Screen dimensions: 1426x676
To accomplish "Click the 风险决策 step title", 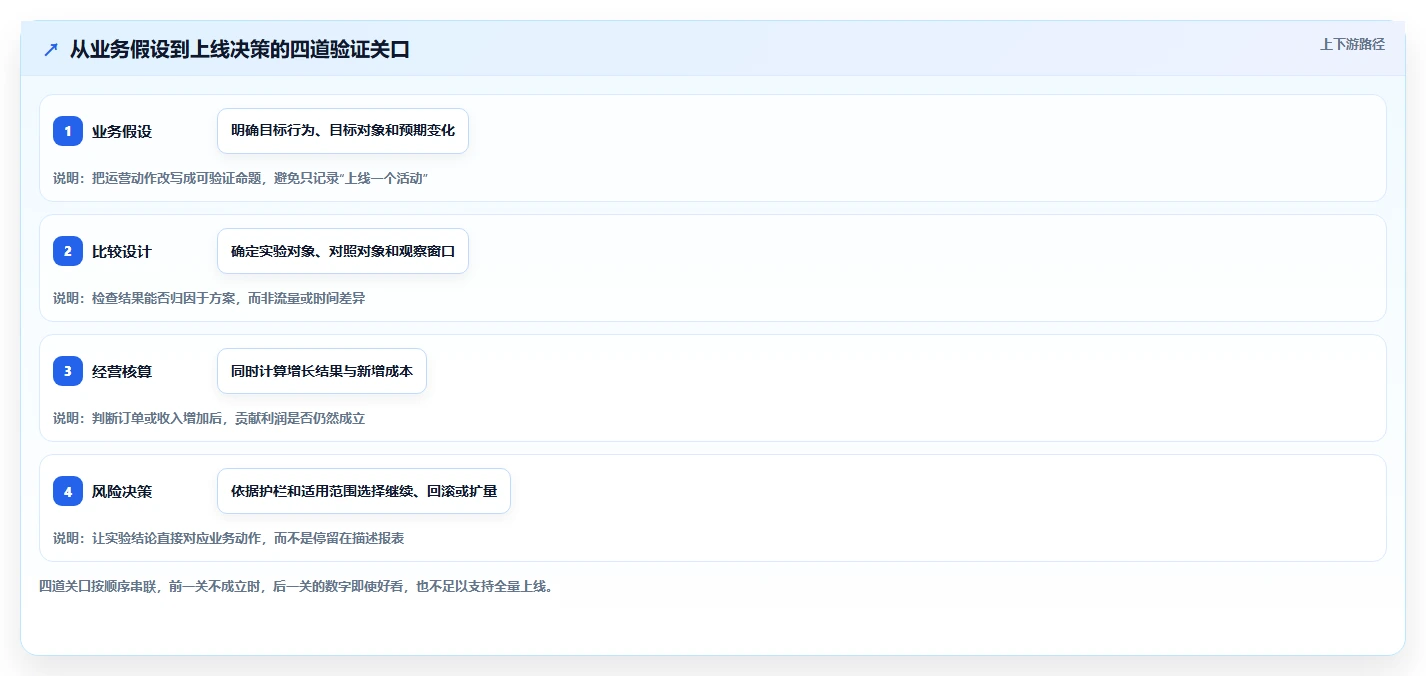I will [122, 491].
